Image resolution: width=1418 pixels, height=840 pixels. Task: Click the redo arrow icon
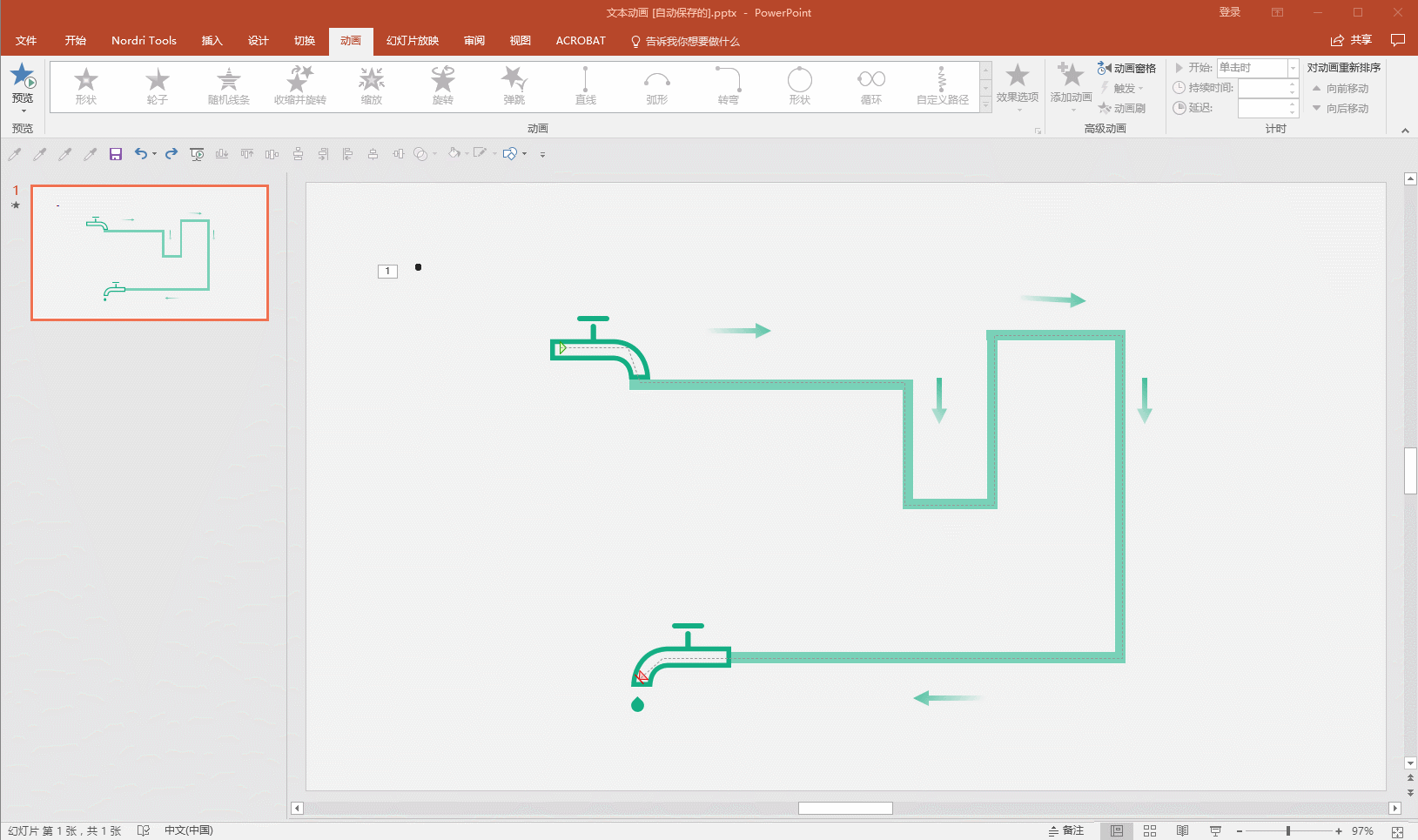[171, 154]
